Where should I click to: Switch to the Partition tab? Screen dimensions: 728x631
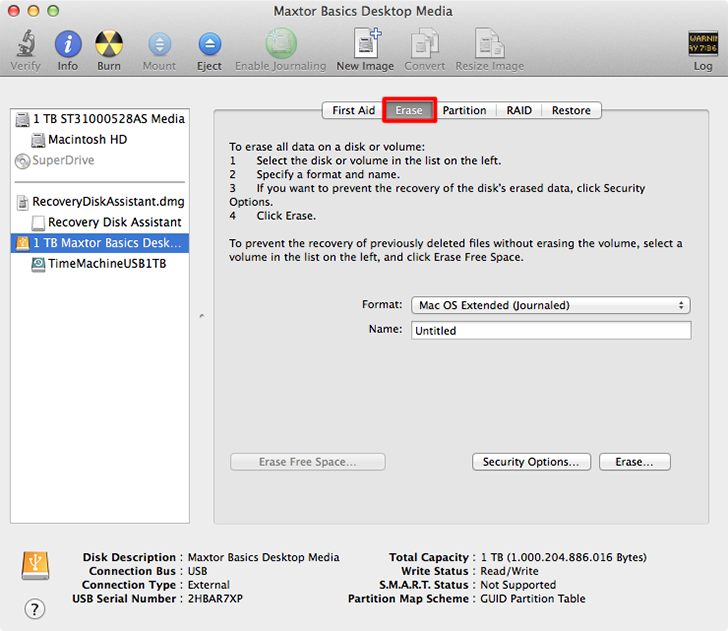(464, 111)
